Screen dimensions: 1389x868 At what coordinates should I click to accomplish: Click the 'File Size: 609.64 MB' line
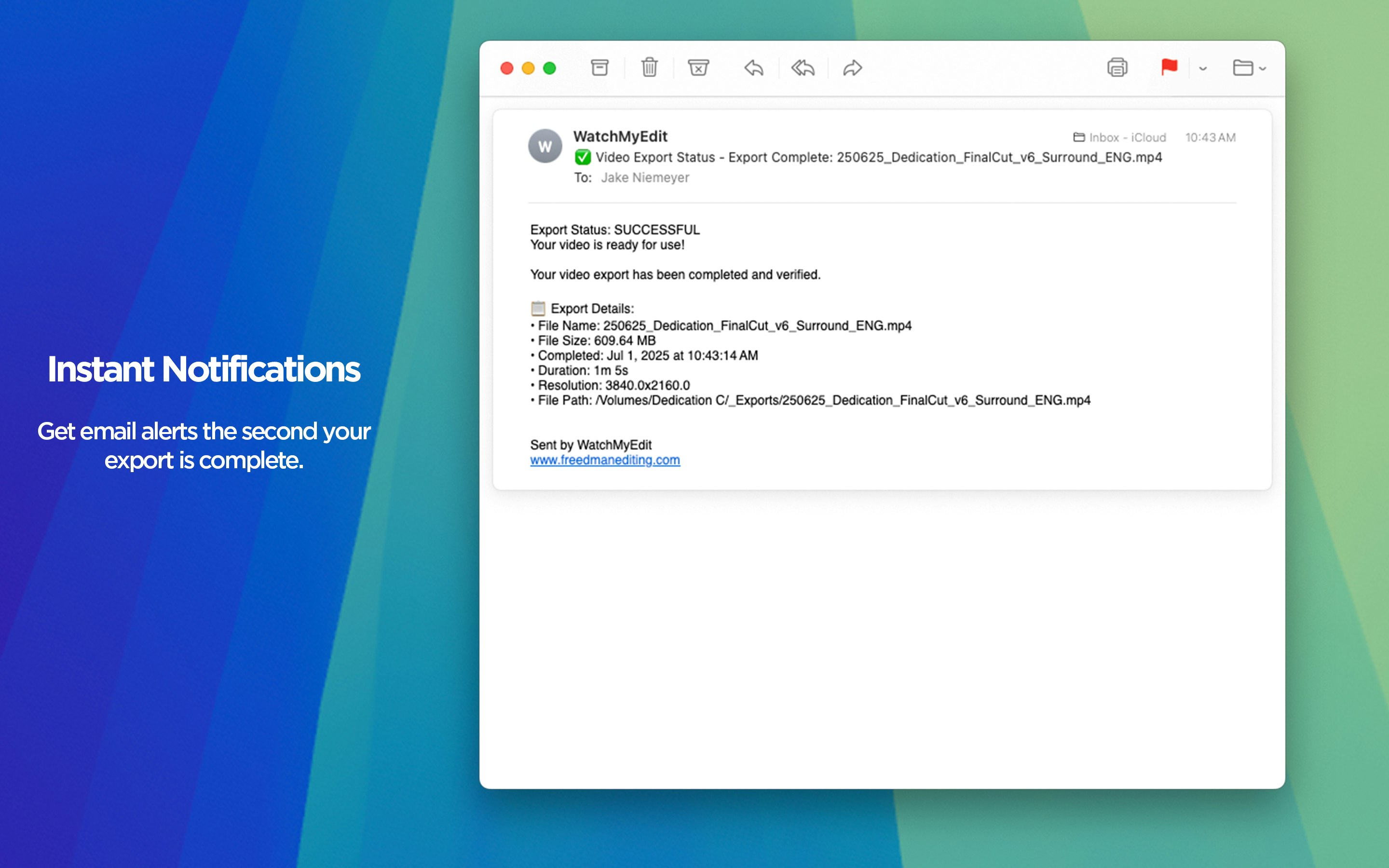(593, 340)
